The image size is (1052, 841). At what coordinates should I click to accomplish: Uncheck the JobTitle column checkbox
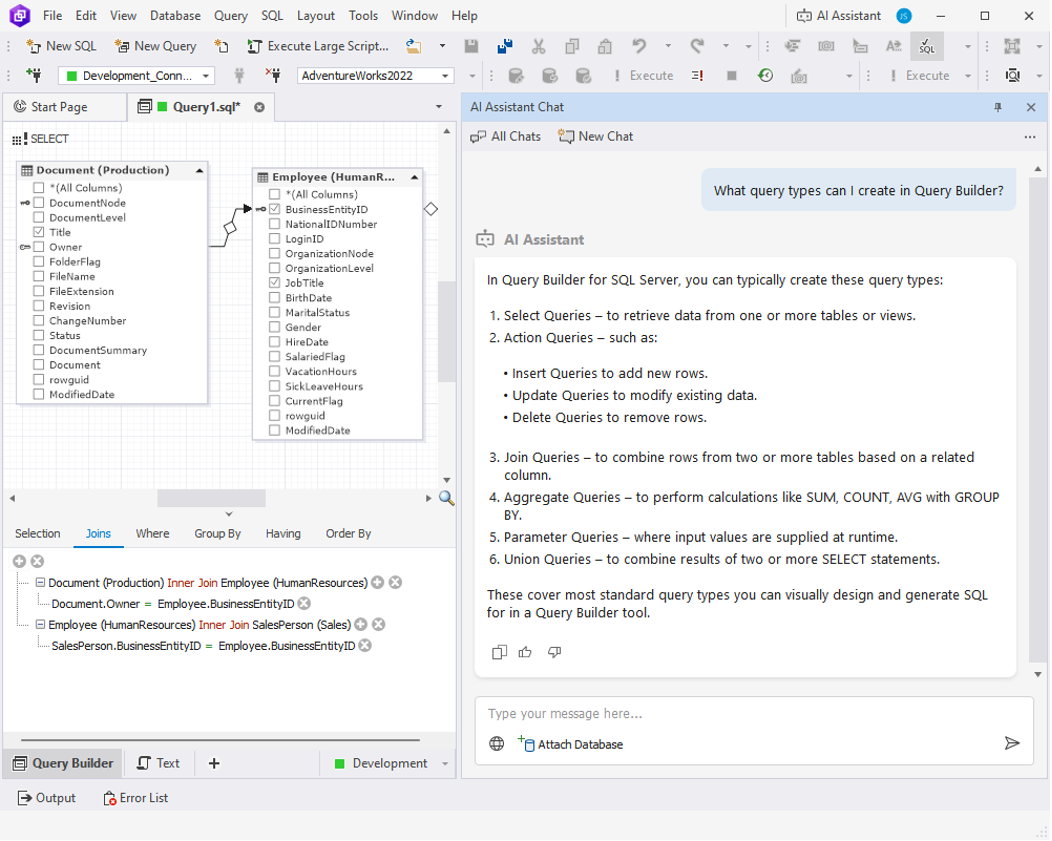pyautogui.click(x=274, y=283)
